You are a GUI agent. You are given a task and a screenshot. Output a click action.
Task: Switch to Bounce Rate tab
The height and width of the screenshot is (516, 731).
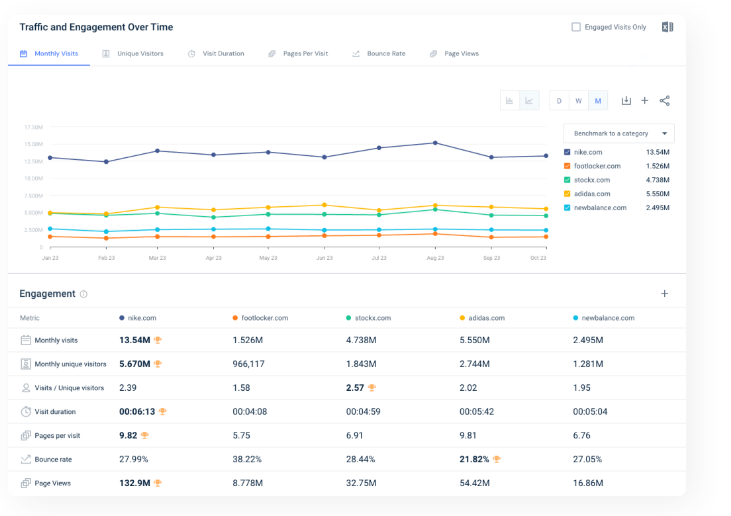379,54
